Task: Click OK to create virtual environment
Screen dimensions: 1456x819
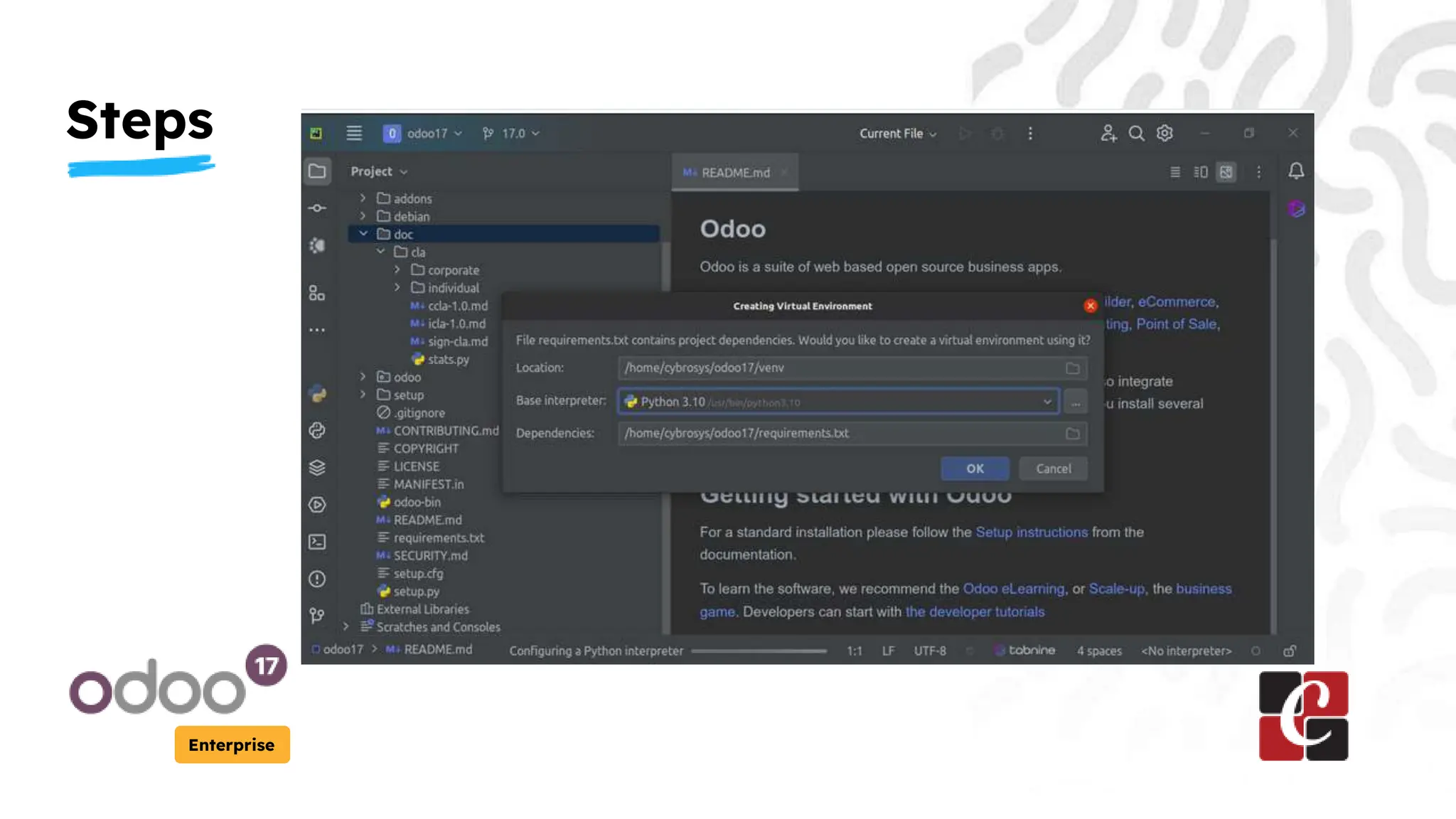Action: coord(974,469)
